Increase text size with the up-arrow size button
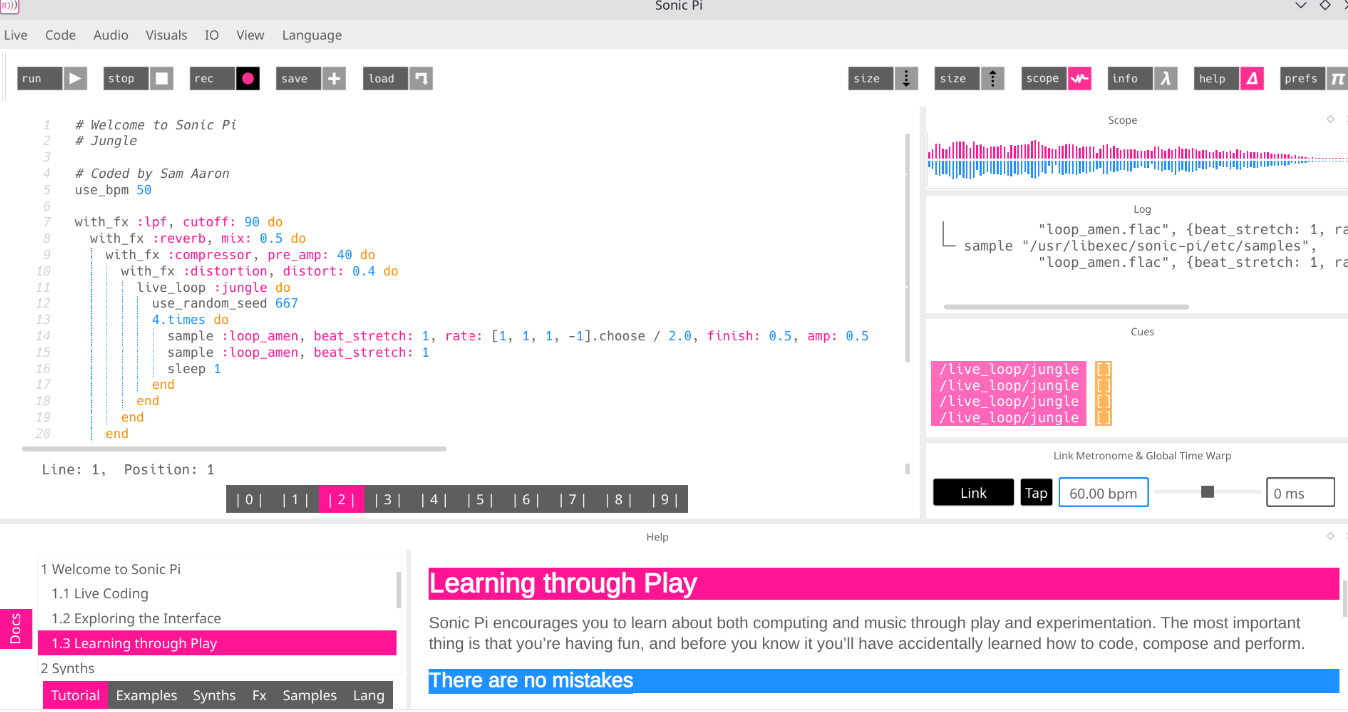1348x712 pixels. (x=970, y=79)
